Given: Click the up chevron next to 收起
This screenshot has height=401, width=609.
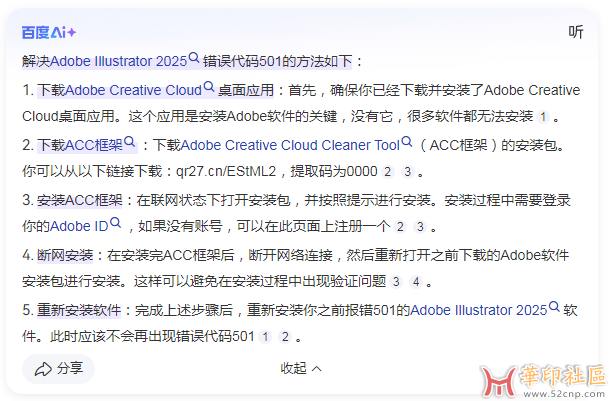Looking at the screenshot, I should tap(317, 369).
